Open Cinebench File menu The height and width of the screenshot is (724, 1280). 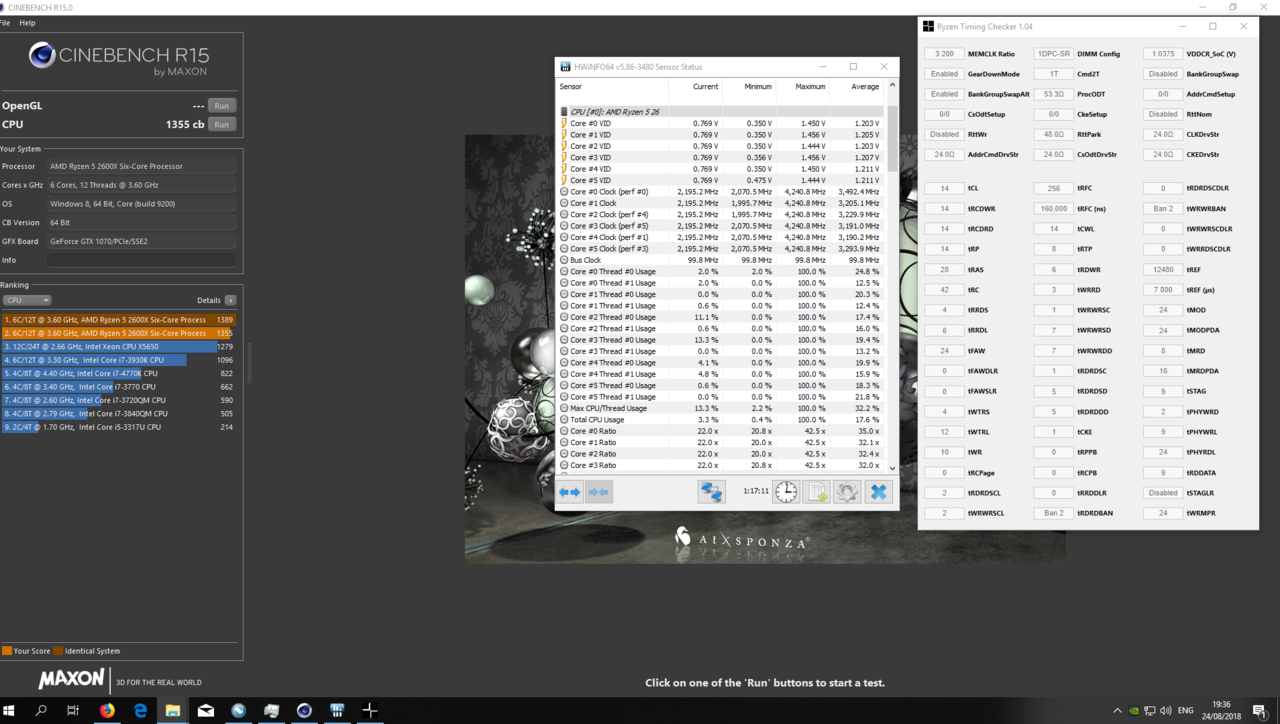pyautogui.click(x=6, y=22)
